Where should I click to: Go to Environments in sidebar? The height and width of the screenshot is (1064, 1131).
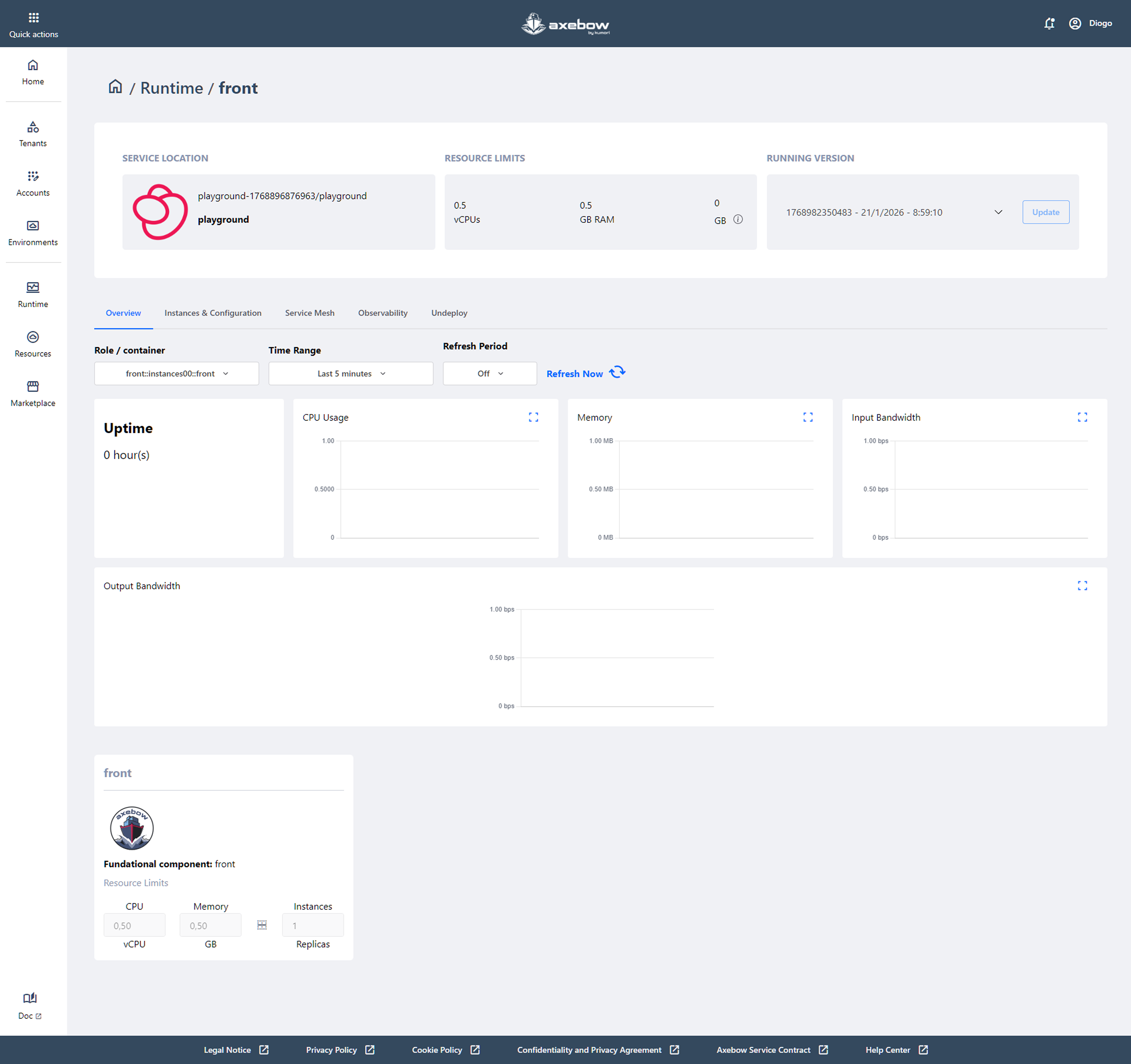(33, 233)
